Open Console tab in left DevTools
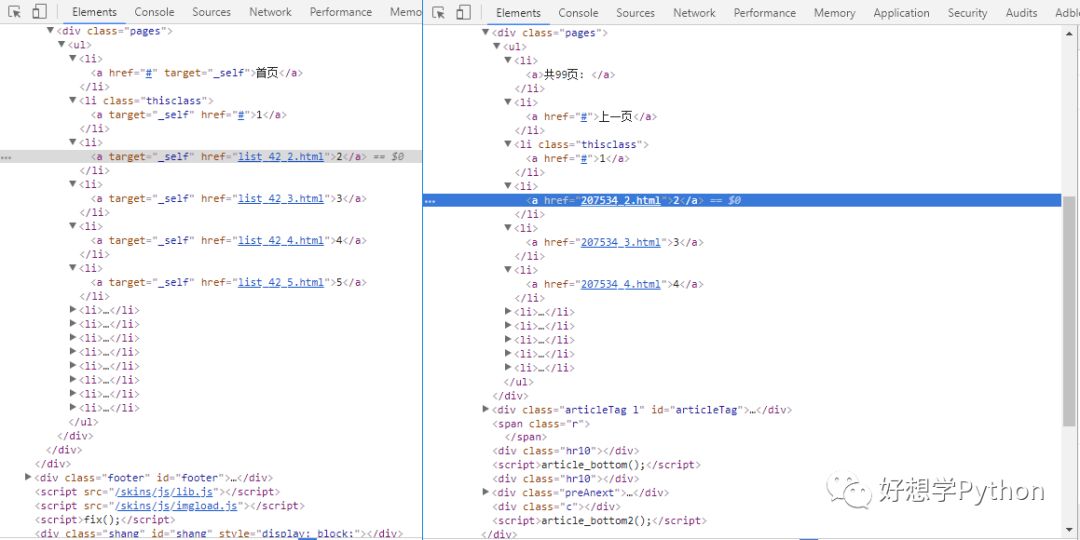The width and height of the screenshot is (1080, 540). [x=154, y=12]
